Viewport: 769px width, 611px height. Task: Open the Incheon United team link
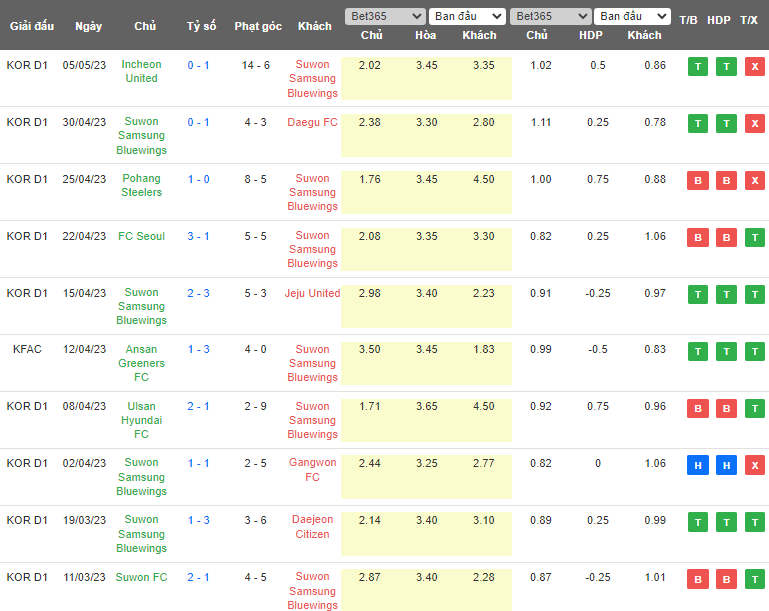pyautogui.click(x=141, y=71)
